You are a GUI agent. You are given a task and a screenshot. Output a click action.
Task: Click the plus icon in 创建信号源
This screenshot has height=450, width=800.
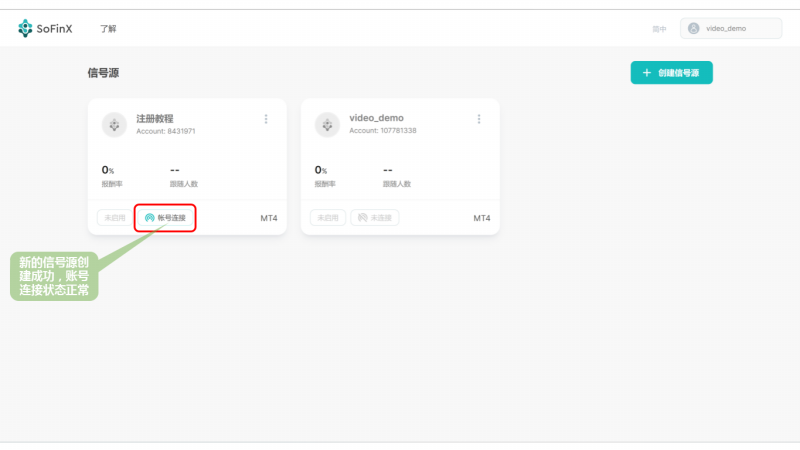coord(647,73)
